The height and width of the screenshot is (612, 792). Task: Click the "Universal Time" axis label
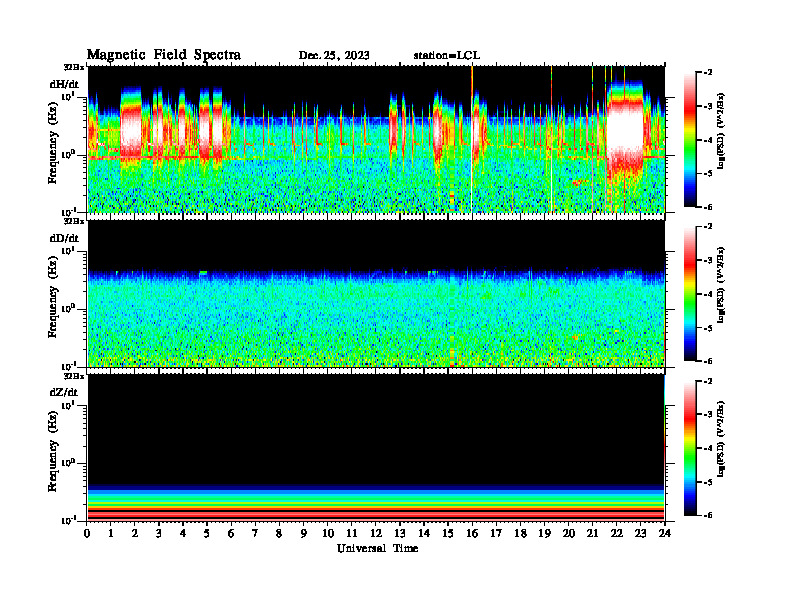point(377,548)
